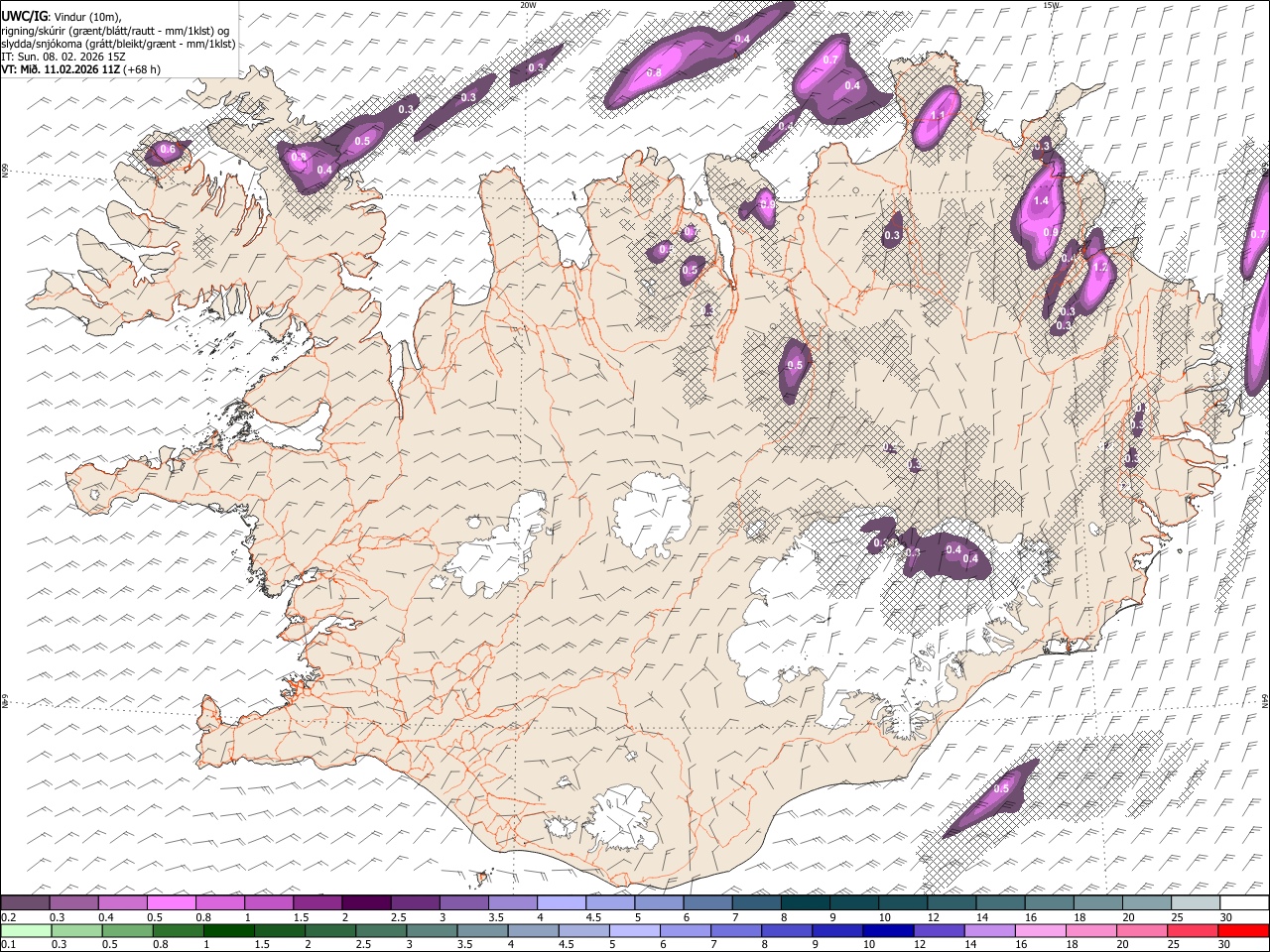Click the '1.4' snowfall value on the map
The height and width of the screenshot is (952, 1270).
(x=1041, y=201)
